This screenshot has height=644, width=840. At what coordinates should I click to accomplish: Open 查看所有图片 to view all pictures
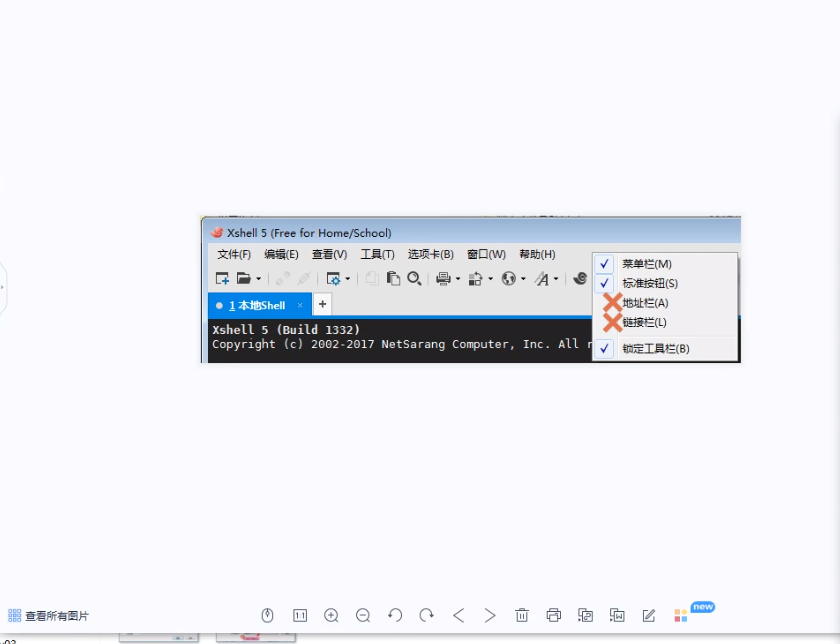coord(48,616)
